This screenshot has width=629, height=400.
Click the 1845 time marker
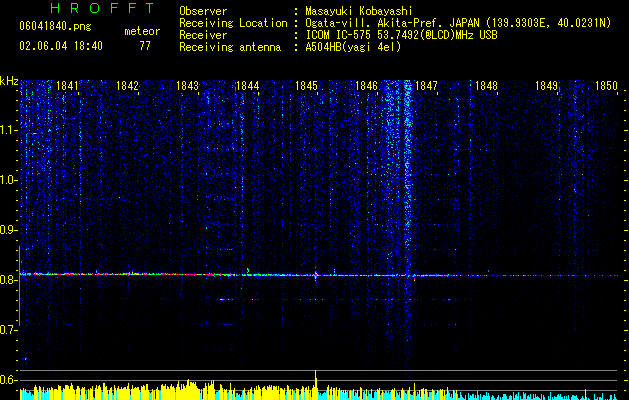click(306, 86)
